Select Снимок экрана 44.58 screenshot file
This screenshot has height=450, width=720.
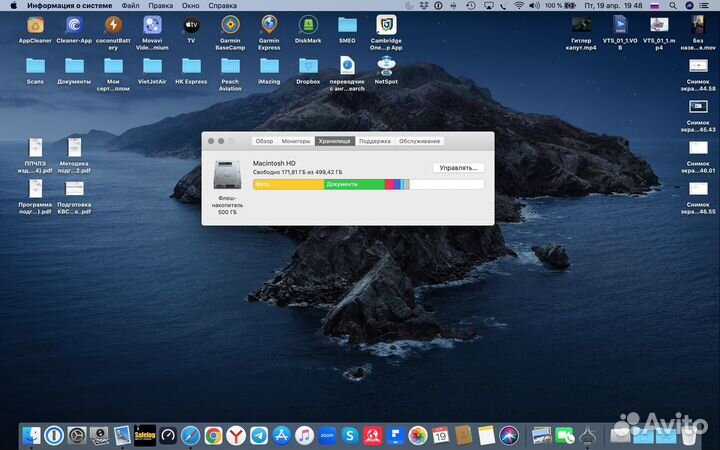point(698,66)
